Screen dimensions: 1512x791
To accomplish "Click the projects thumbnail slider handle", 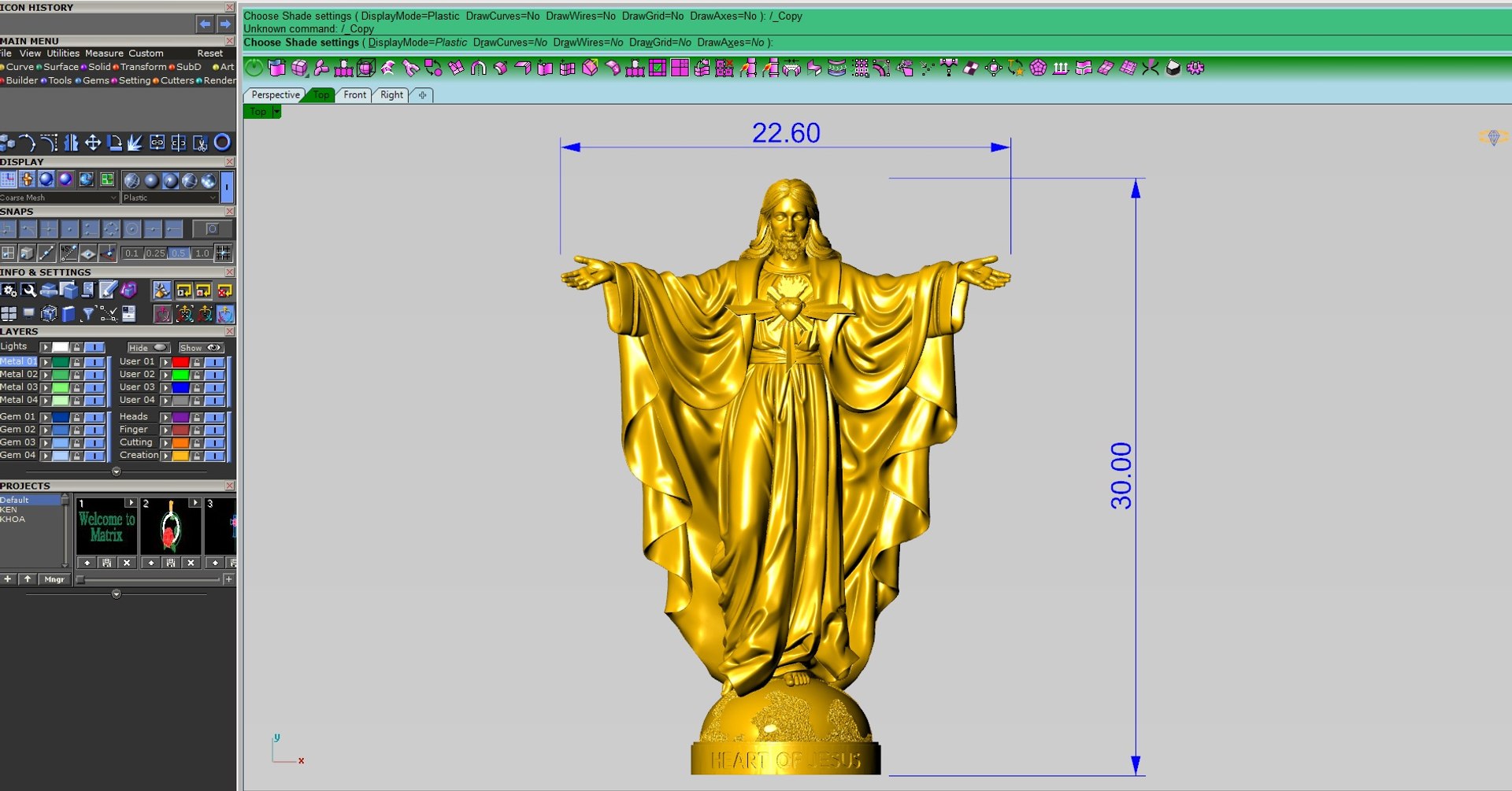I will [x=80, y=579].
